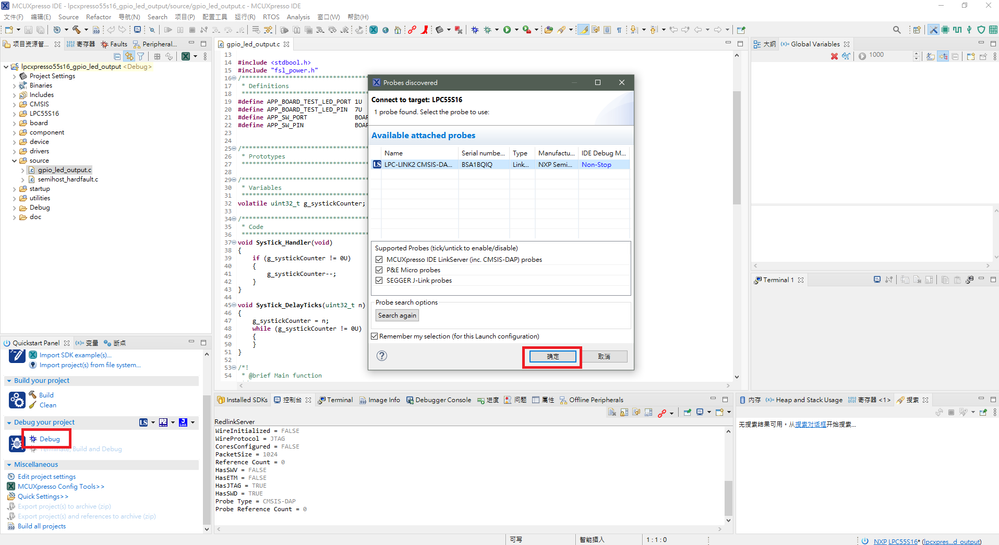Click the J-Link debug icon in Quickstart
Screen dimensions: 999x545
pyautogui.click(x=182, y=422)
